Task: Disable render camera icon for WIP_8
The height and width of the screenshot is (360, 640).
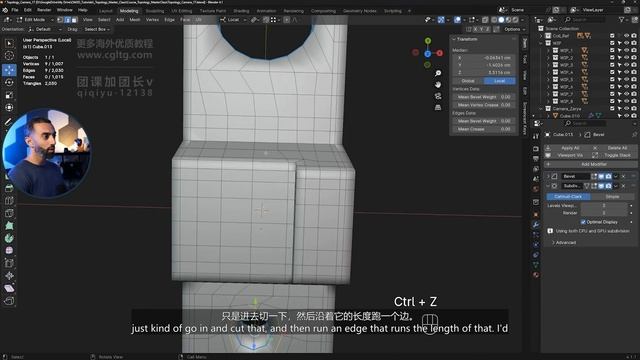Action: (634, 101)
